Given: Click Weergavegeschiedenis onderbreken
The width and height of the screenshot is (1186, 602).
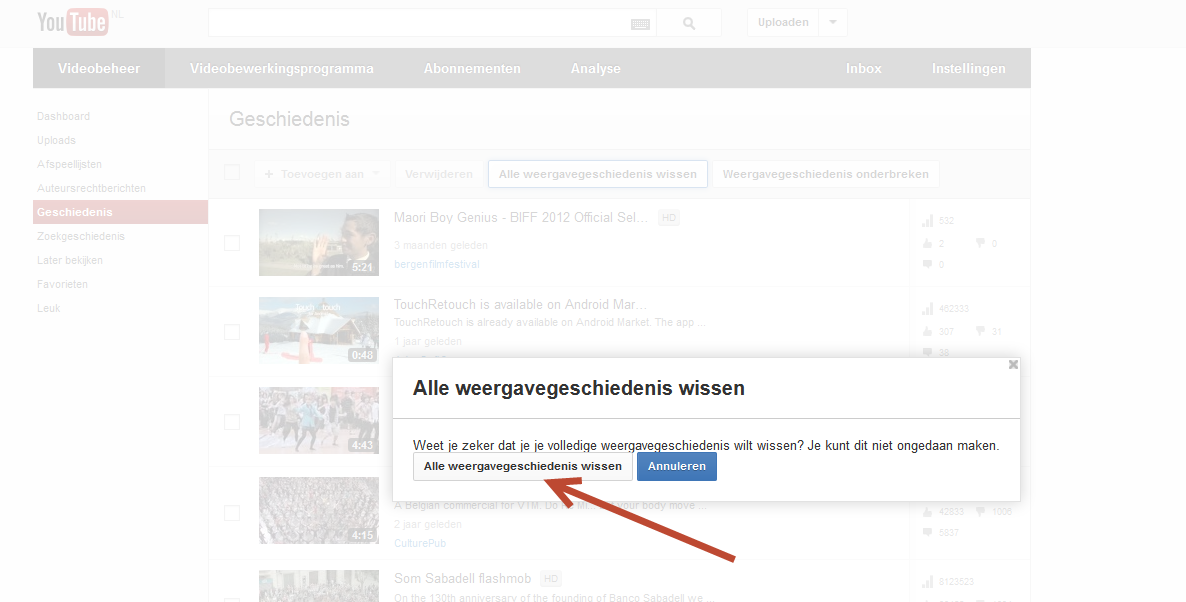Looking at the screenshot, I should pyautogui.click(x=825, y=174).
